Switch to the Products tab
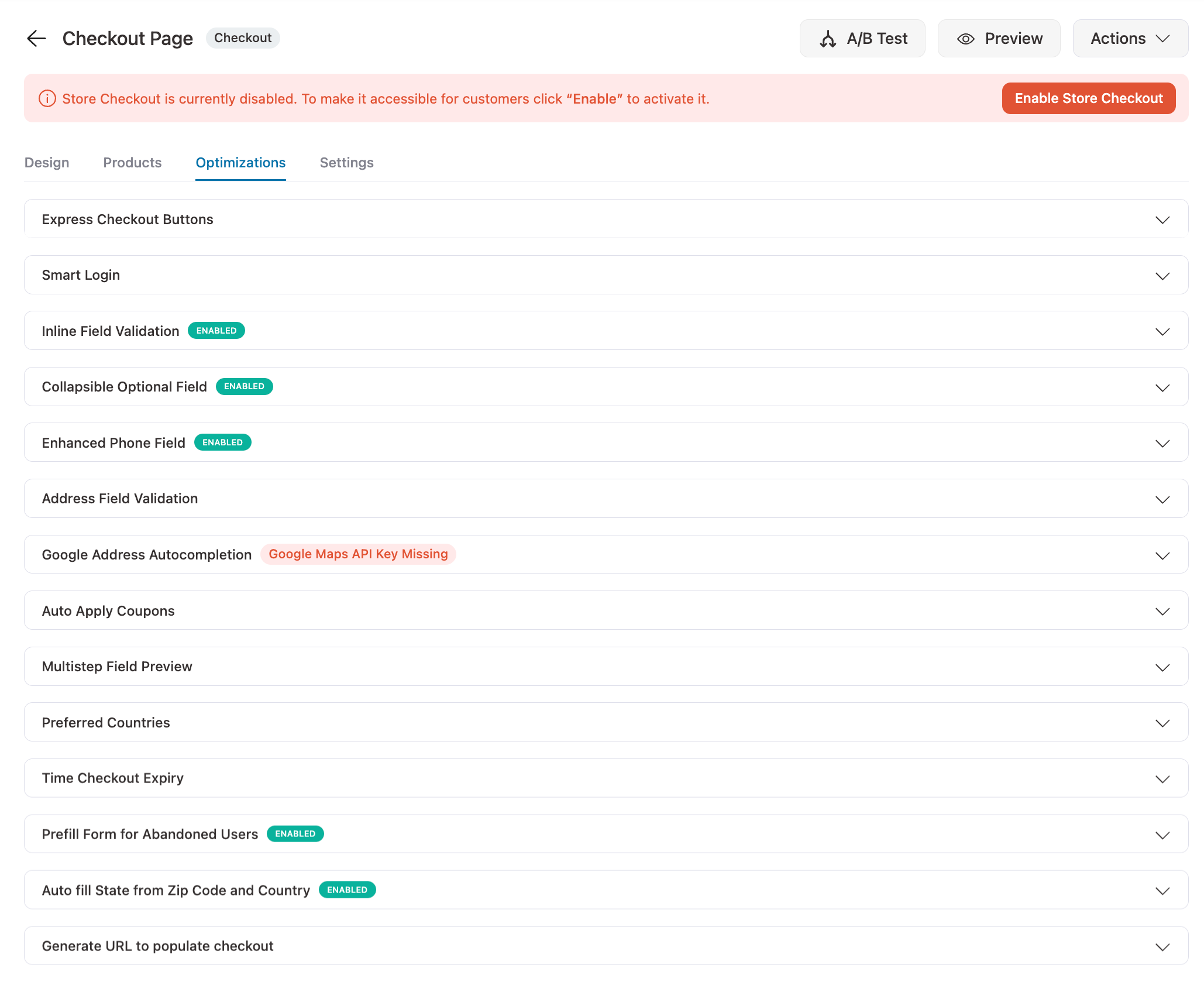This screenshot has height=999, width=1204. coord(132,163)
